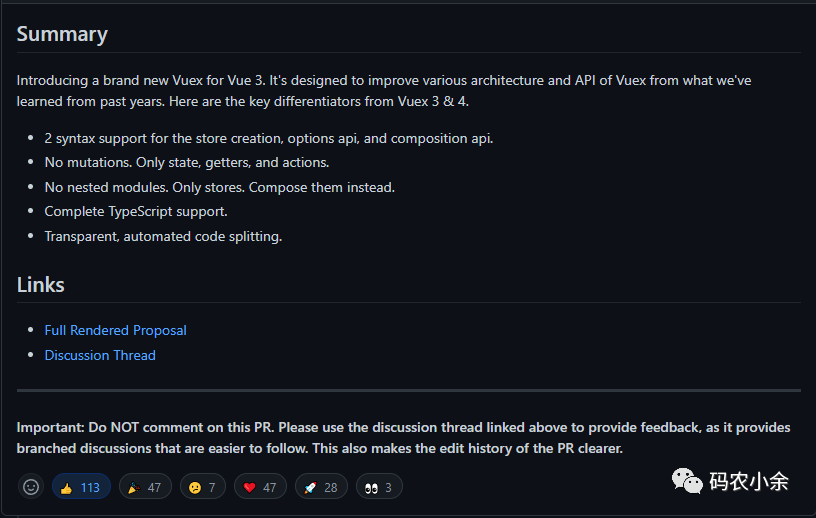Click the 码农小余 watermark text

coord(749,482)
